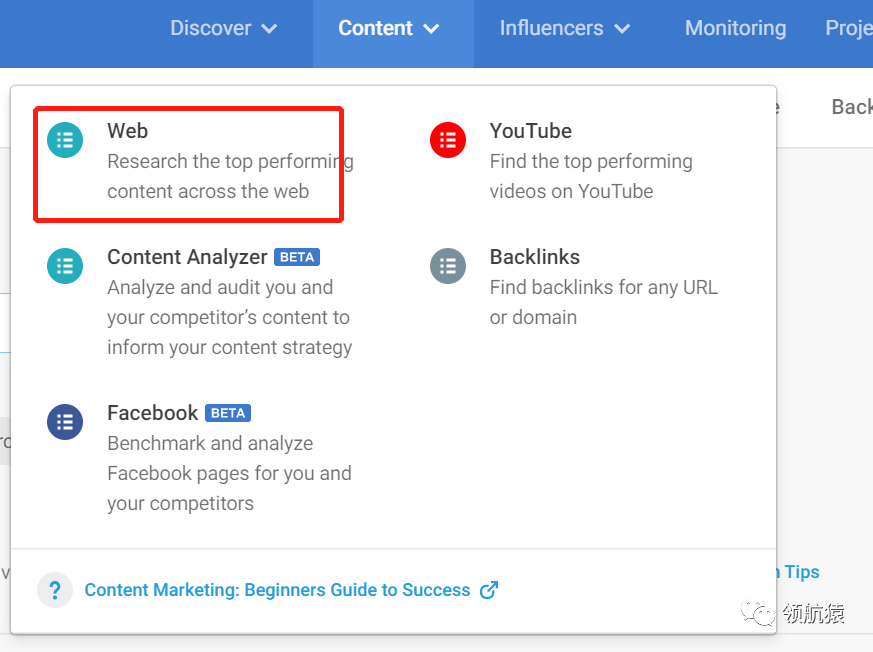The image size is (873, 652).
Task: Open Content Marketing Beginners Guide link
Action: click(x=277, y=590)
